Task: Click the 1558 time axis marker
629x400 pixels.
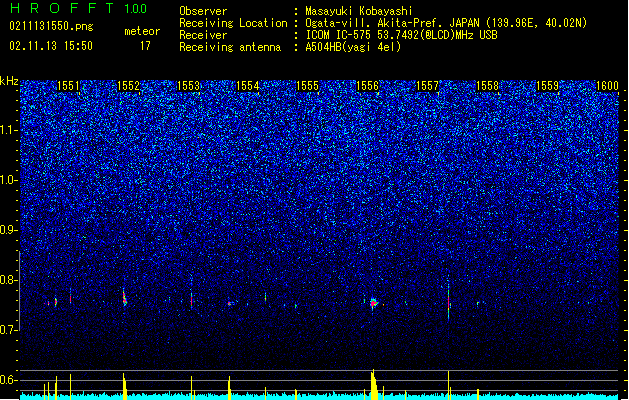Action: (x=487, y=86)
